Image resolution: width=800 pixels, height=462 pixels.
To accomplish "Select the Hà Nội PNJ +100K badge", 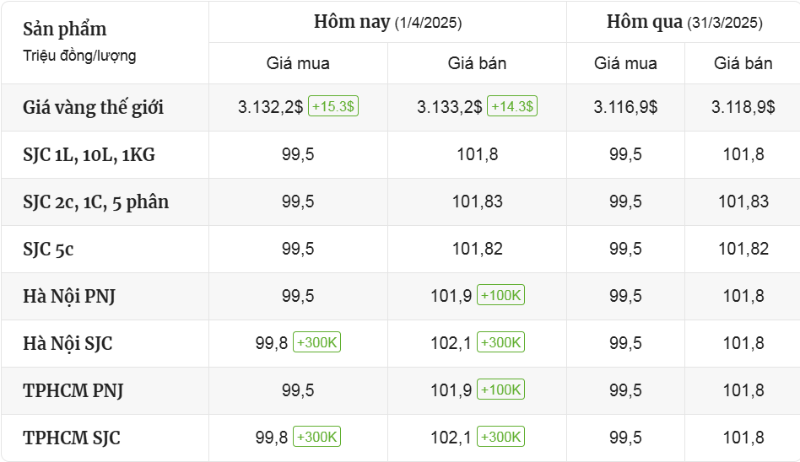I will (x=501, y=295).
